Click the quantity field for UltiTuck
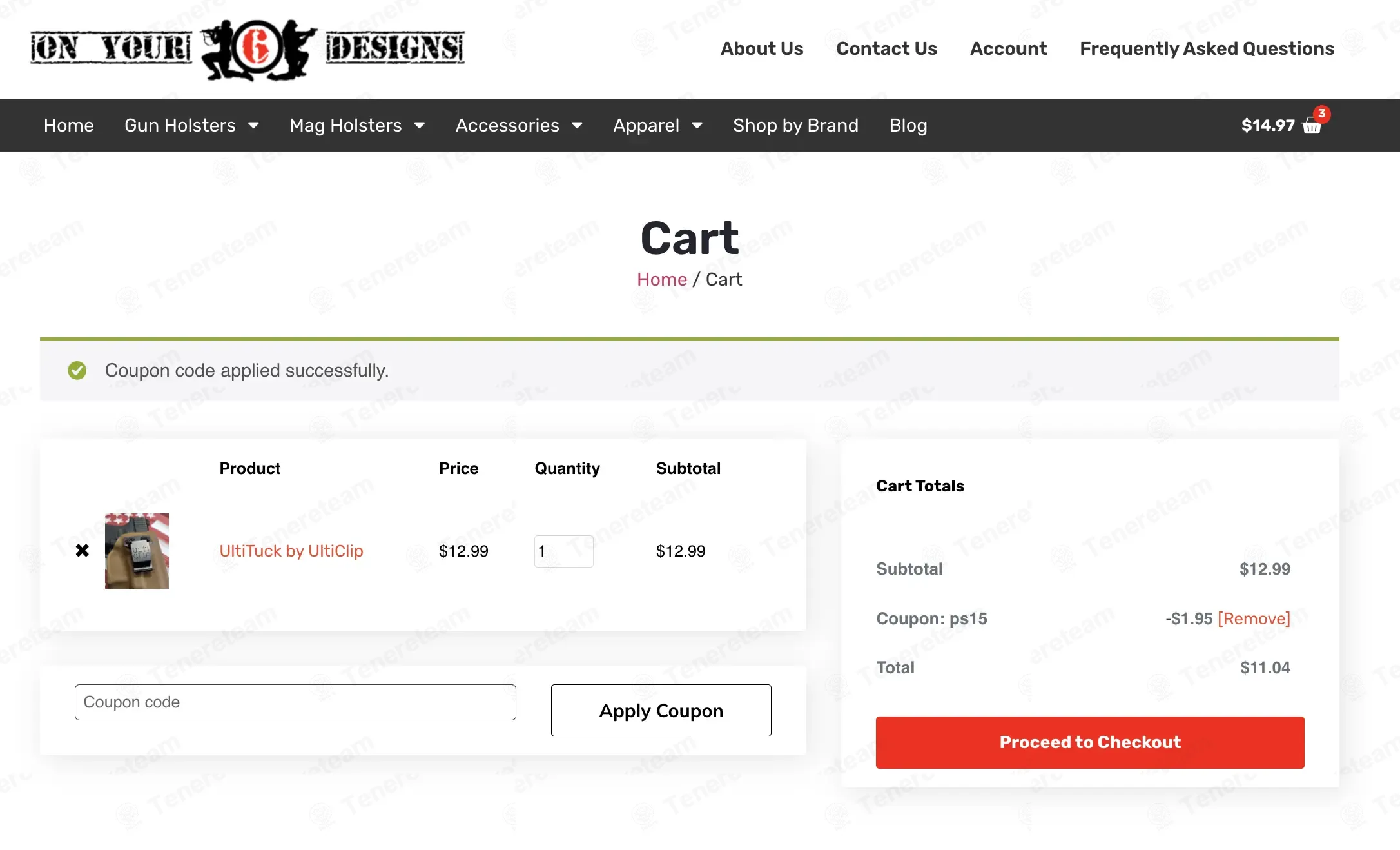Image resolution: width=1400 pixels, height=850 pixels. [563, 551]
